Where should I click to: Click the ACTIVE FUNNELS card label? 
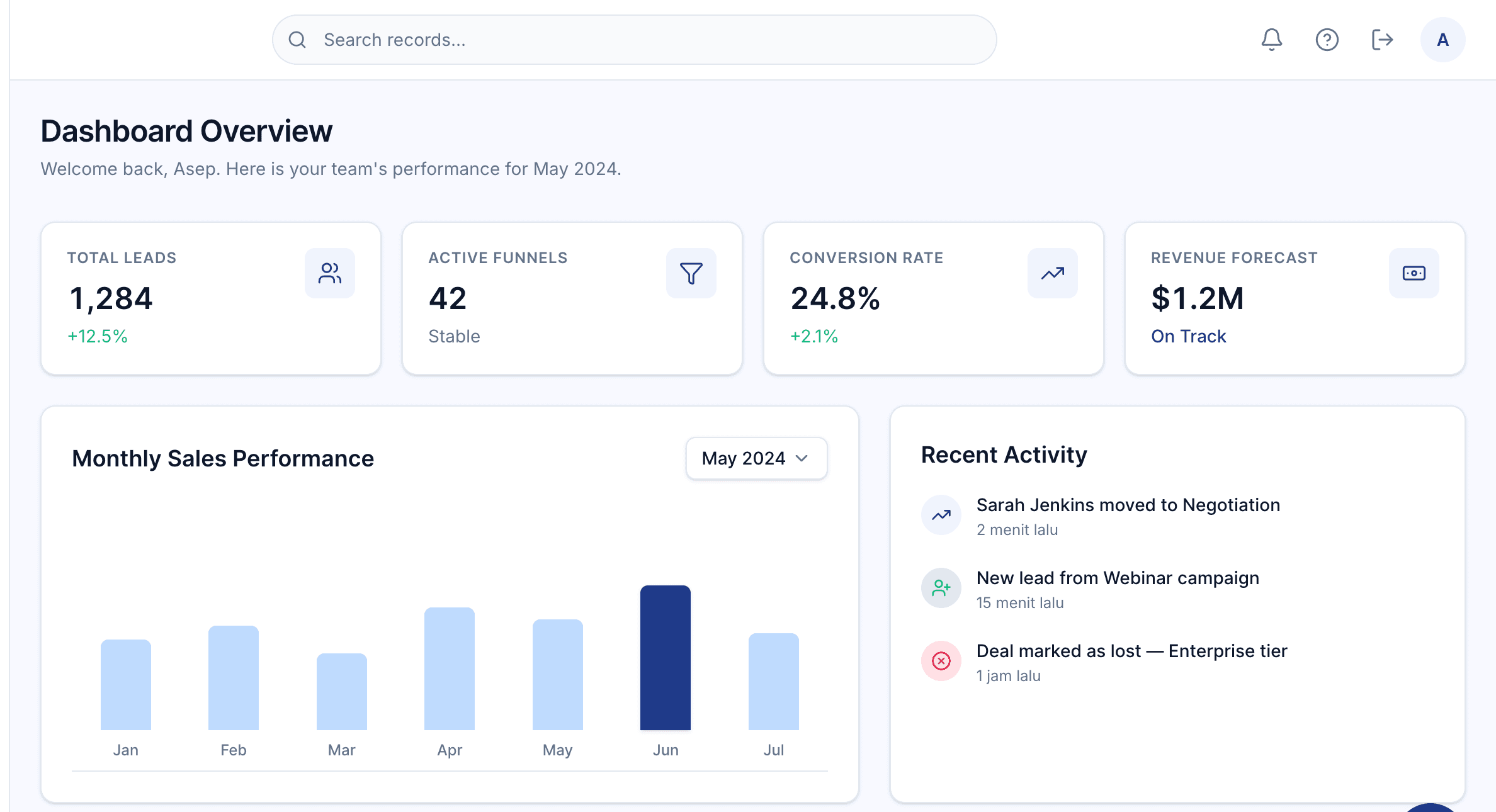(x=498, y=258)
